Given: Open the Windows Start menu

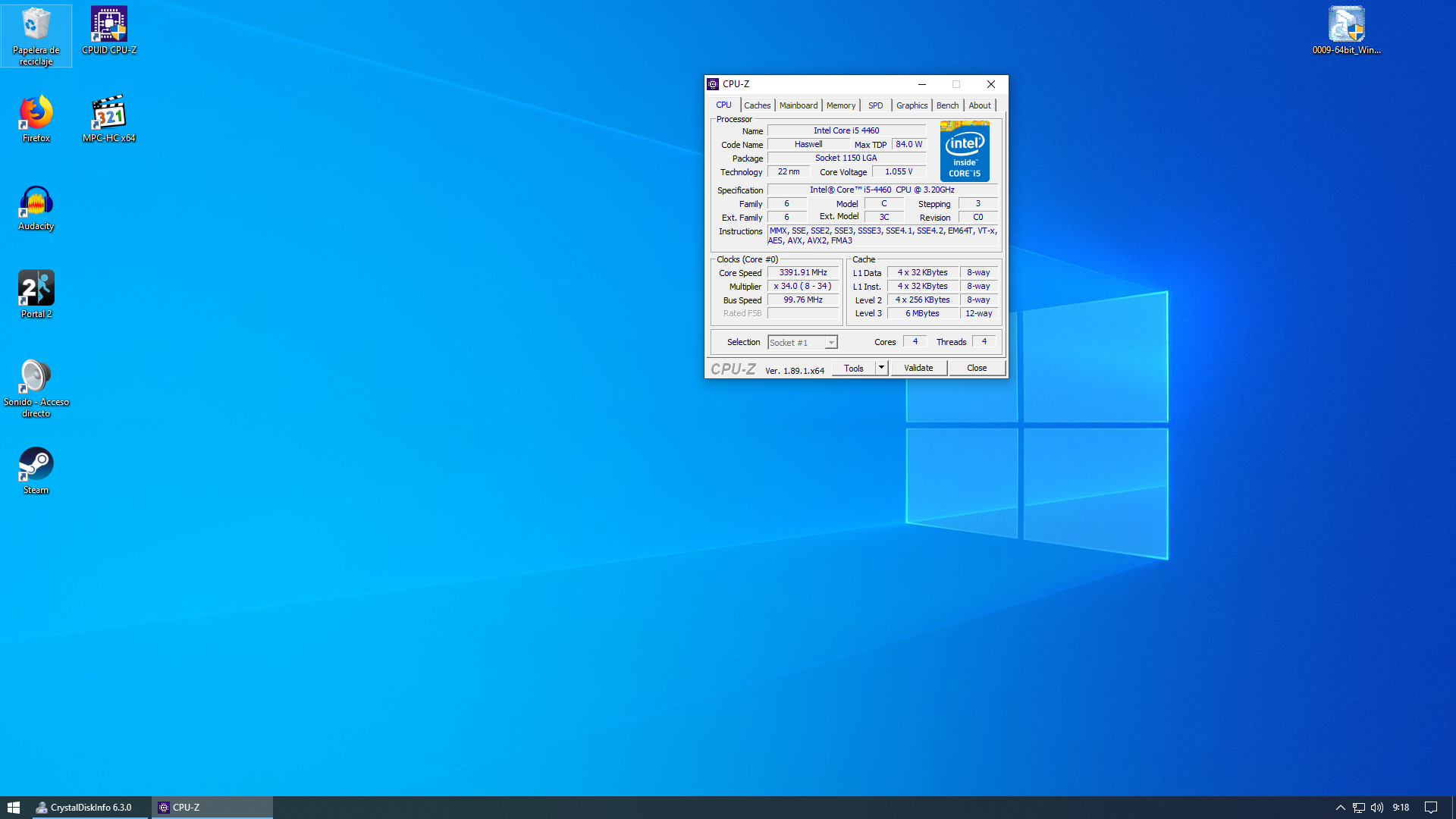Looking at the screenshot, I should click(14, 808).
